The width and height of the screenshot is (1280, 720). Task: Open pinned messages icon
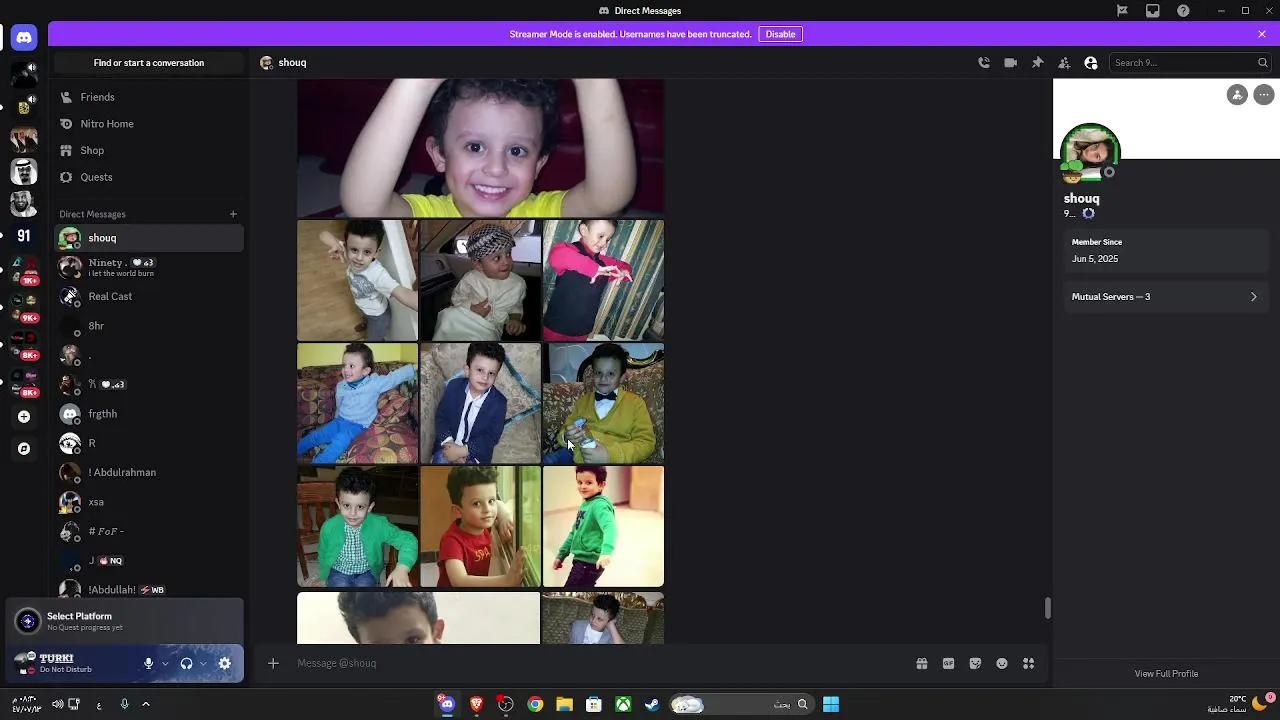point(1037,63)
